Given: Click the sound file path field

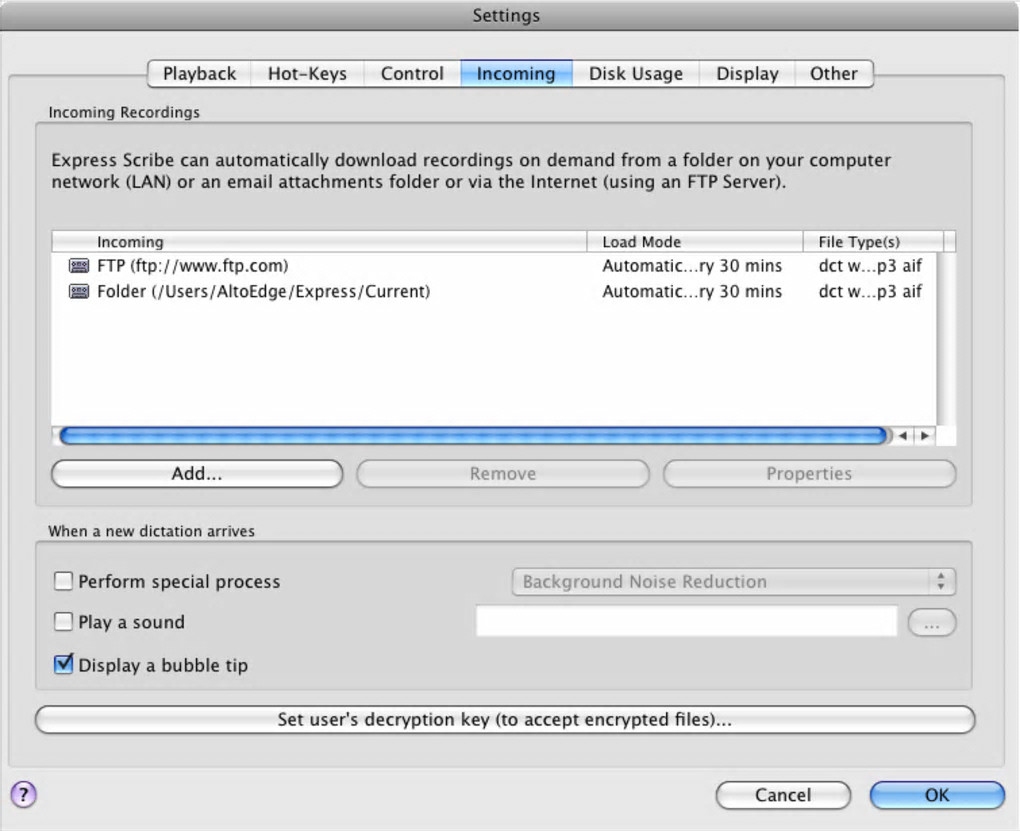Looking at the screenshot, I should (x=686, y=621).
